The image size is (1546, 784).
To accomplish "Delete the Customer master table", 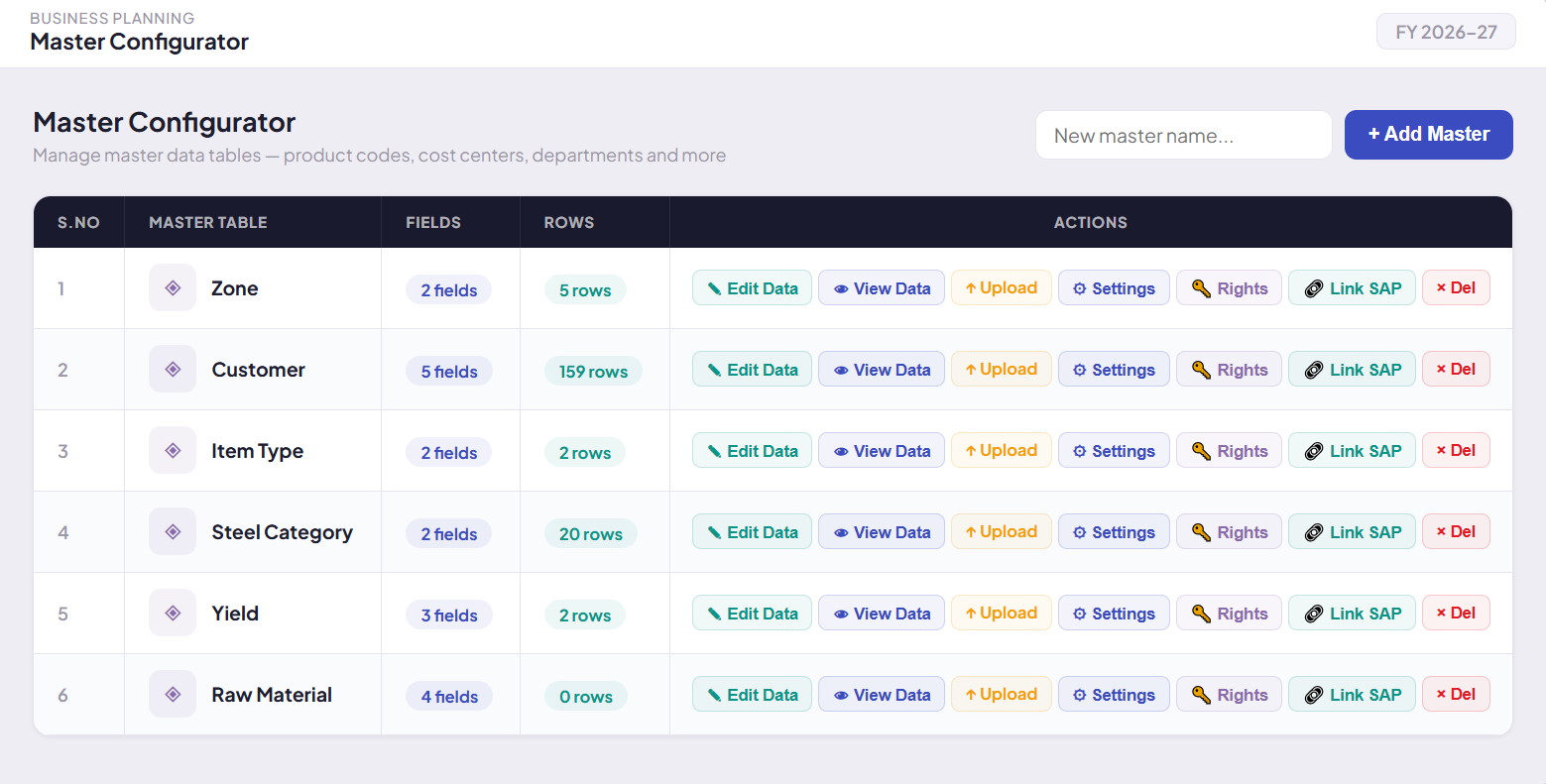I will tap(1456, 370).
